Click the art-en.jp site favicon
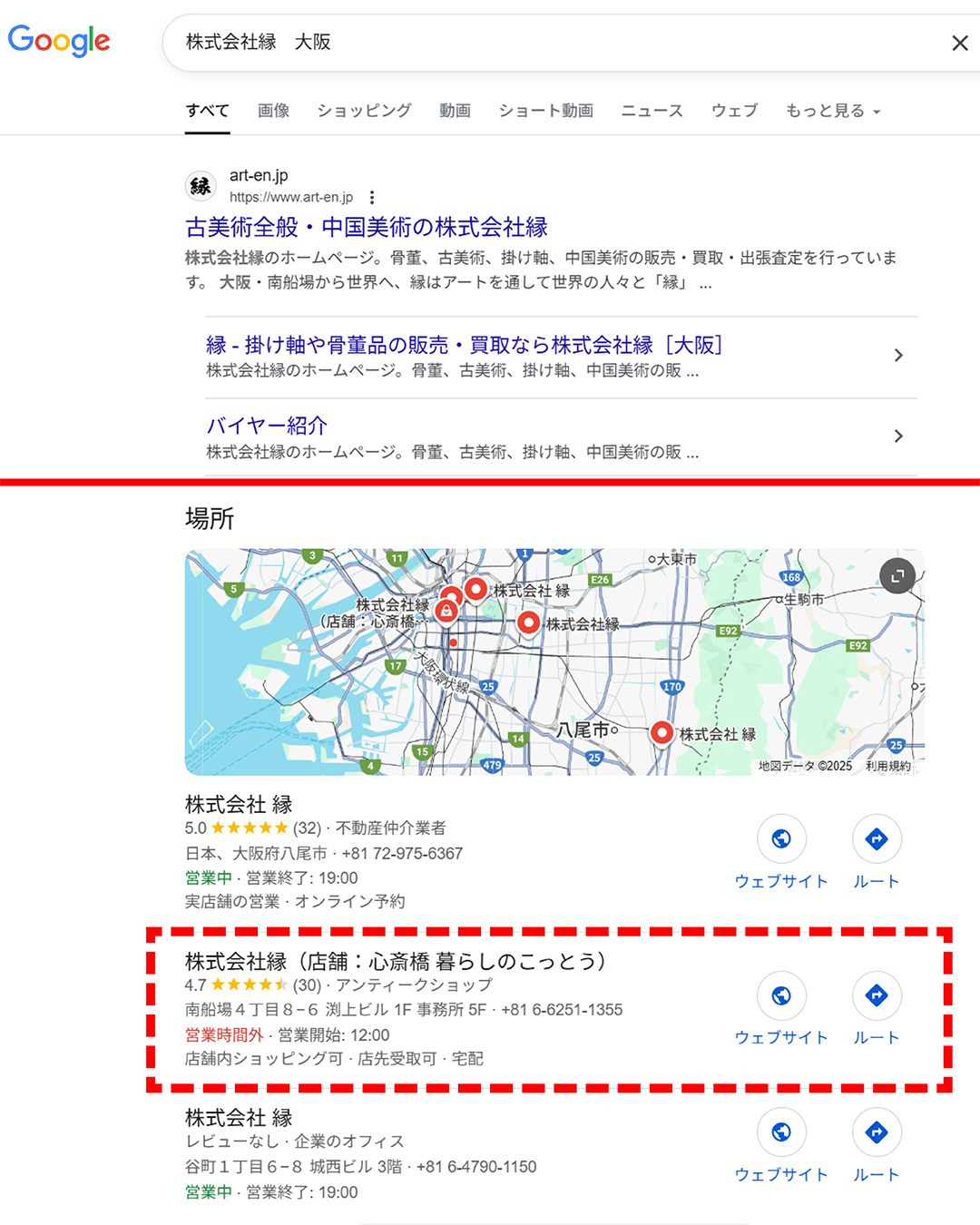This screenshot has width=980, height=1225. point(201,186)
